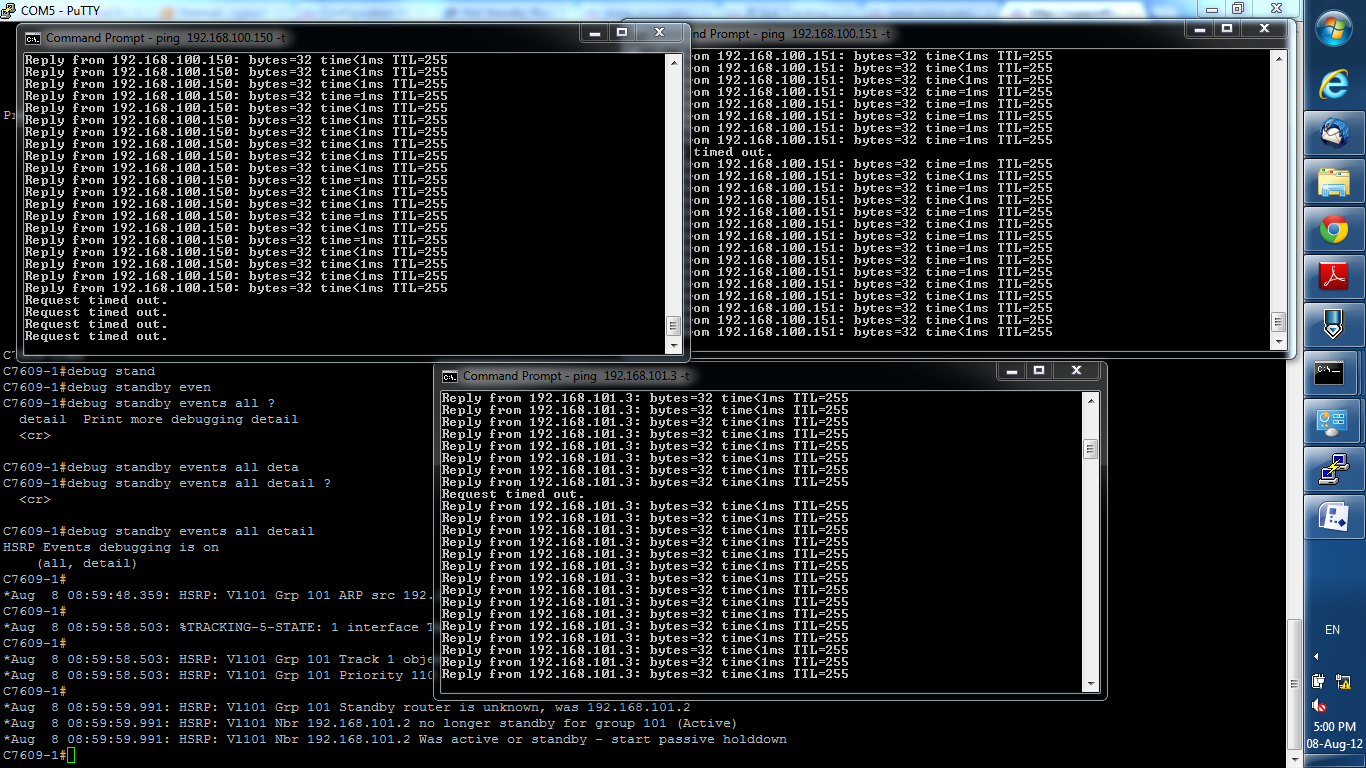This screenshot has height=768, width=1366.
Task: Maximize the 192.168.101.3 ping window
Action: click(x=1039, y=371)
